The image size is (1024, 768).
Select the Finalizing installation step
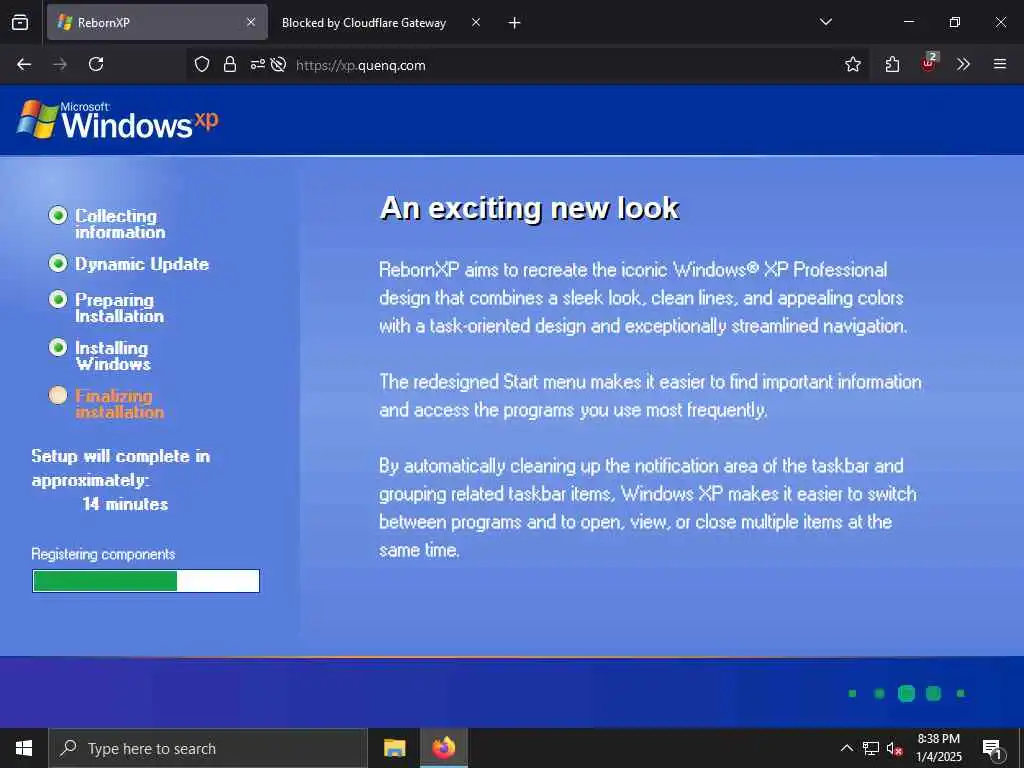[106, 404]
